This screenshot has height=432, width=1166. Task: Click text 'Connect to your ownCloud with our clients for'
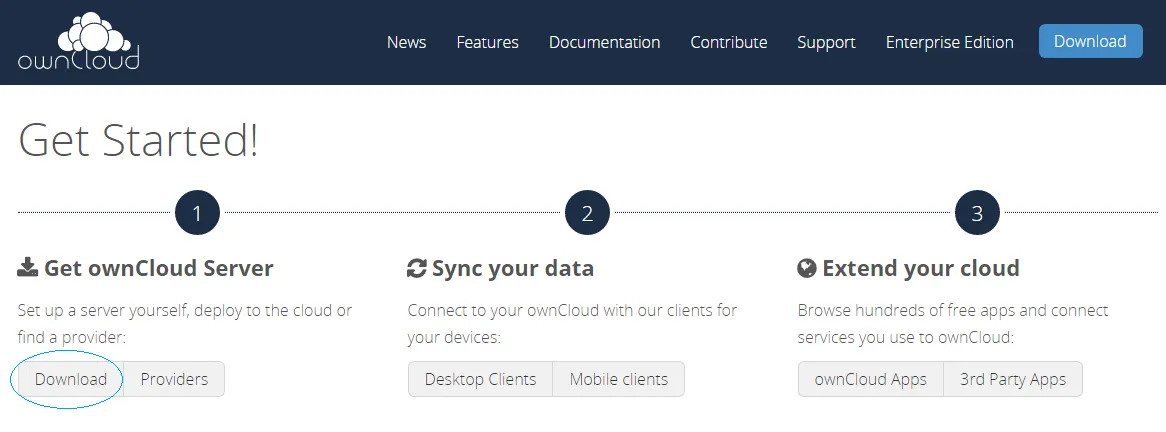tap(572, 310)
